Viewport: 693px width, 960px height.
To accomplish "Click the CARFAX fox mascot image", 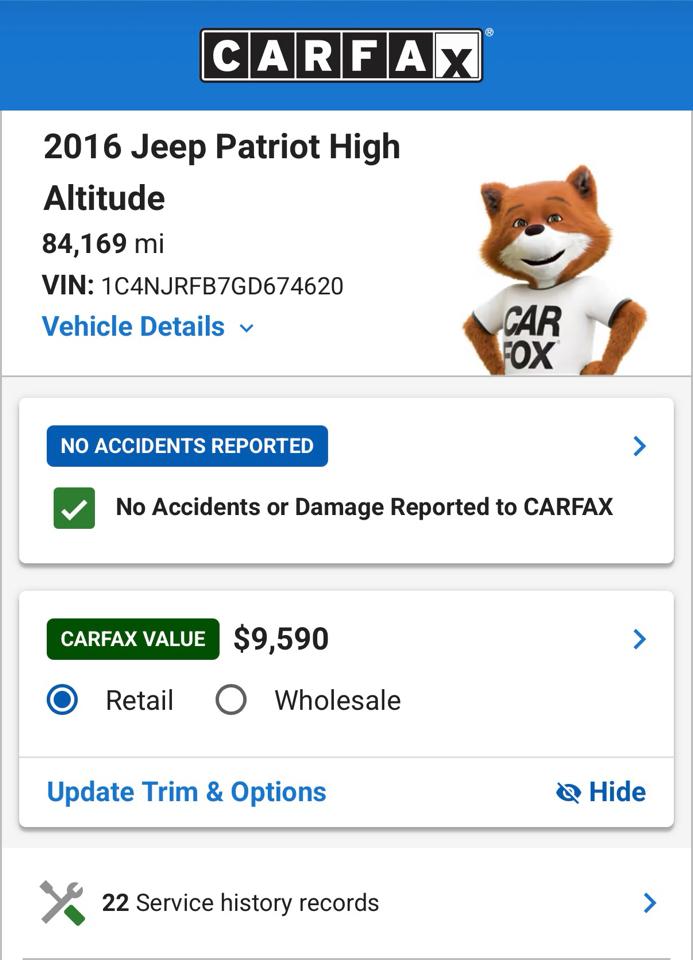I will pyautogui.click(x=551, y=270).
